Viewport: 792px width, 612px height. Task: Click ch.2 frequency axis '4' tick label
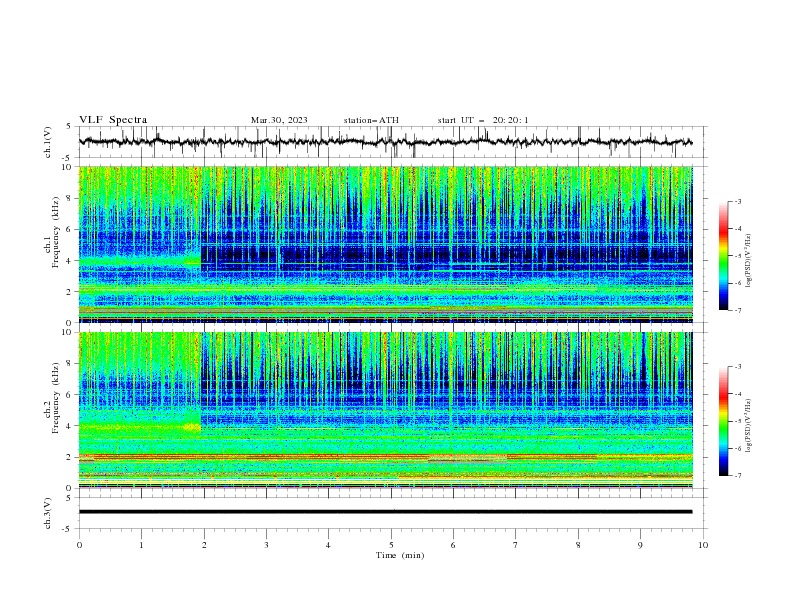coord(70,426)
